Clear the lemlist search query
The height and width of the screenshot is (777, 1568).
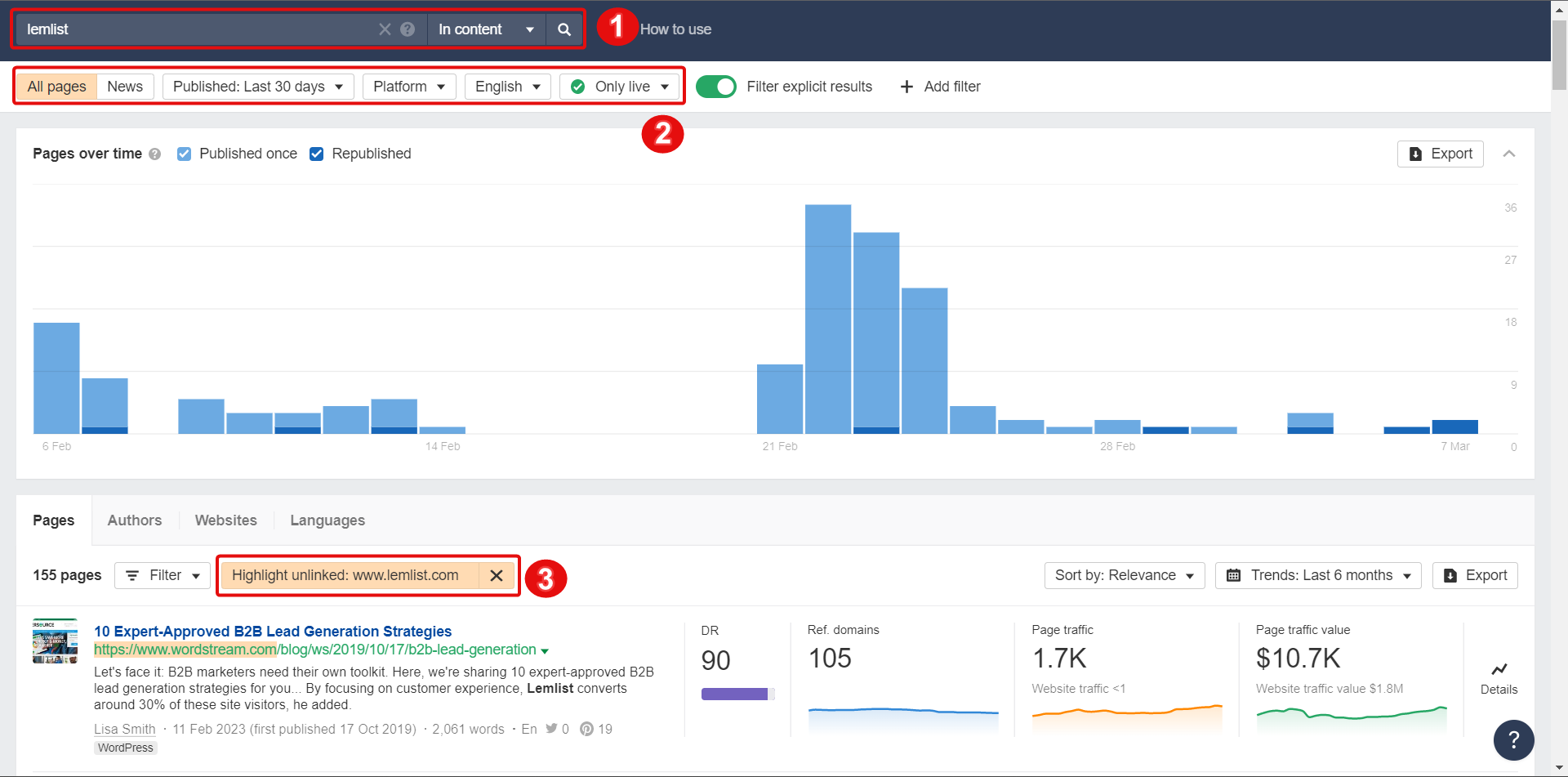coord(385,29)
